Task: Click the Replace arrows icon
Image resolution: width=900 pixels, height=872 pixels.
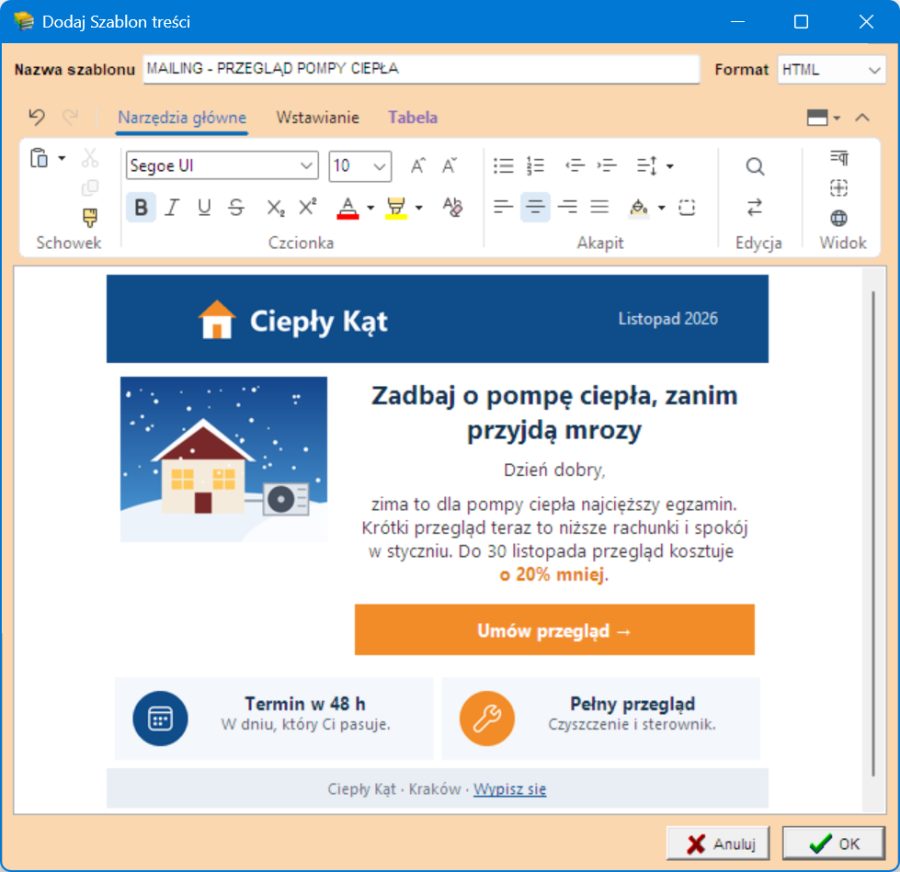Action: tap(755, 207)
